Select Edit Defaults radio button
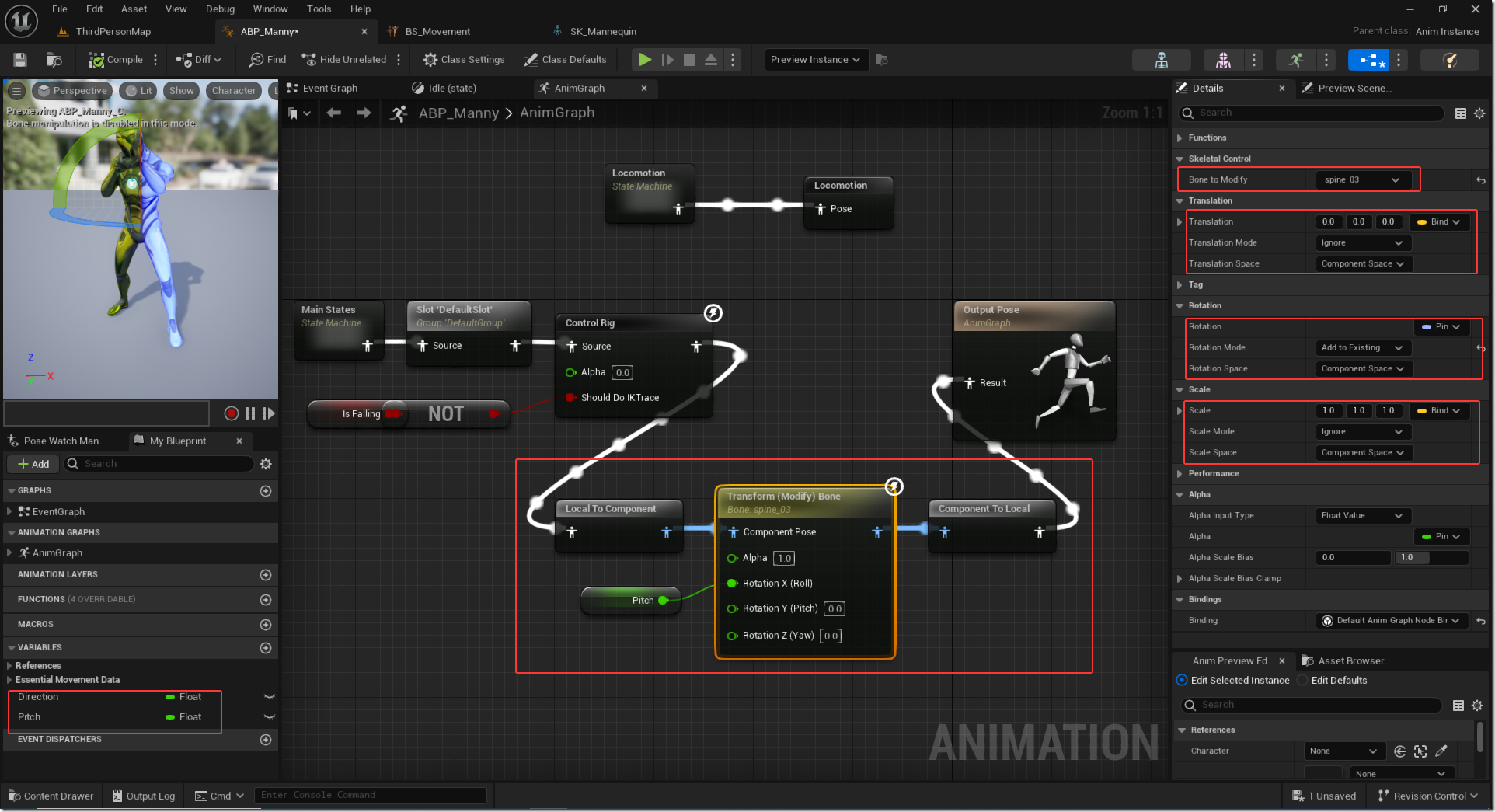The height and width of the screenshot is (812, 1495). [x=1303, y=681]
